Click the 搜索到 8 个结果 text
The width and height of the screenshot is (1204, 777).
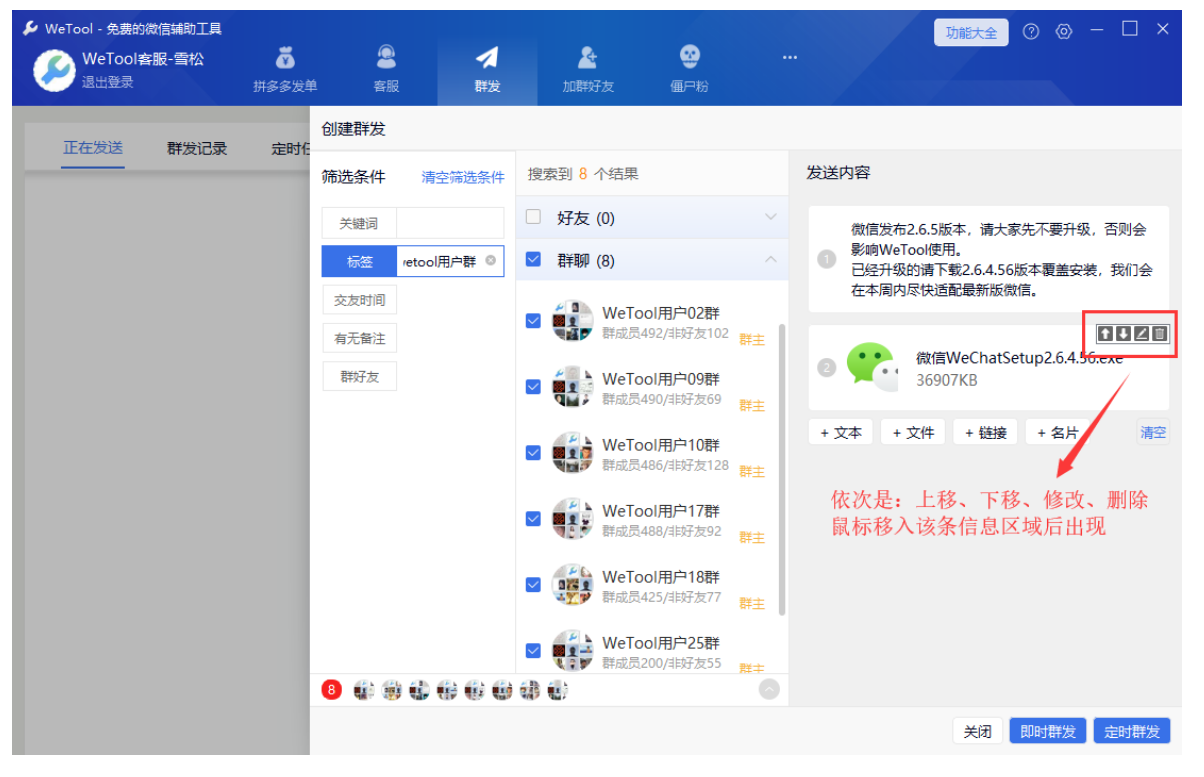pyautogui.click(x=583, y=174)
